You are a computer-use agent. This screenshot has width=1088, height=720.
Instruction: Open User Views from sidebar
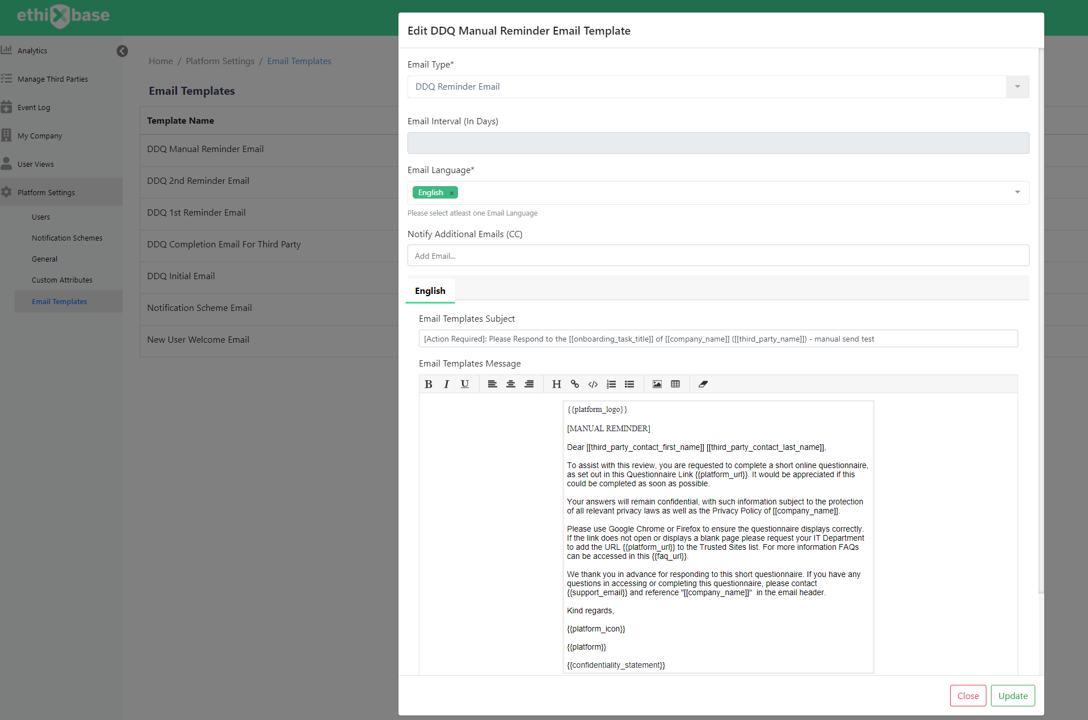coord(35,164)
